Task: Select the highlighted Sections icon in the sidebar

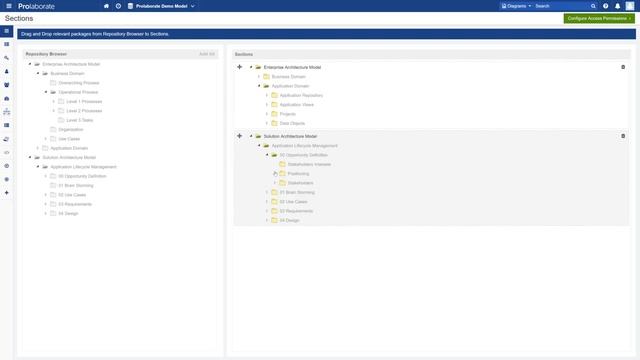Action: [7, 31]
